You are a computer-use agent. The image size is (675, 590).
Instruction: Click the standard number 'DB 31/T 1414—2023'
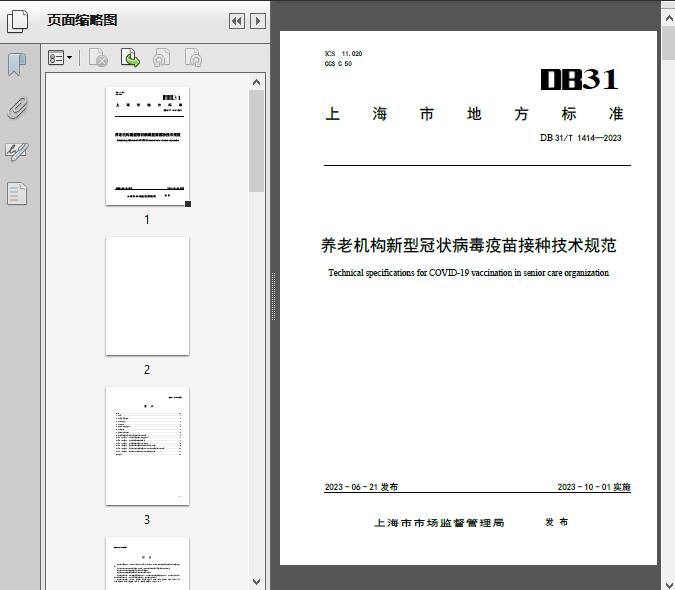[581, 138]
